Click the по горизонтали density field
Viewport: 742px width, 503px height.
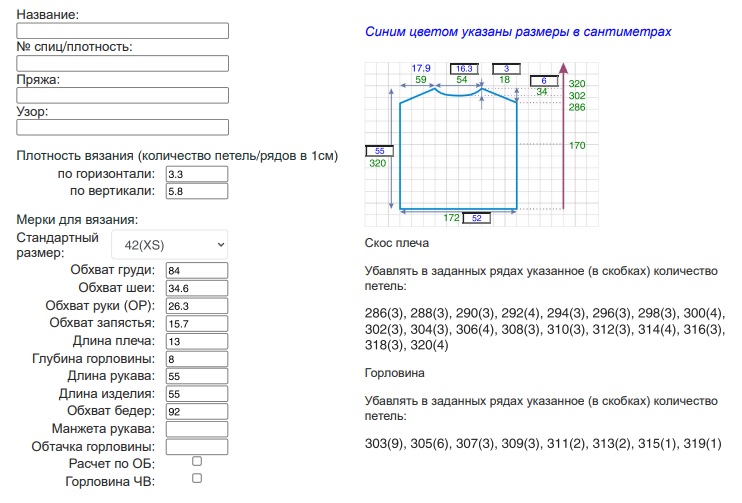[x=196, y=174]
